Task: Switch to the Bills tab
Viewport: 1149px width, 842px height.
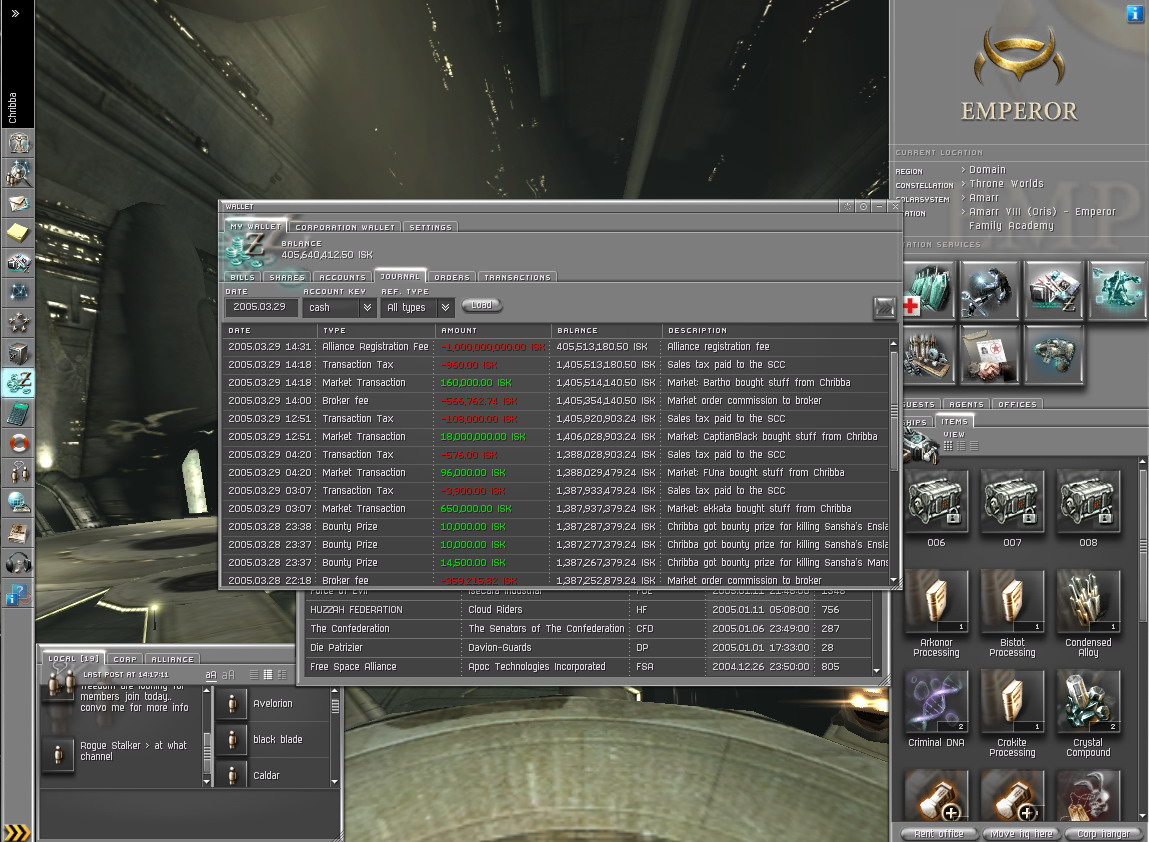Action: 243,277
